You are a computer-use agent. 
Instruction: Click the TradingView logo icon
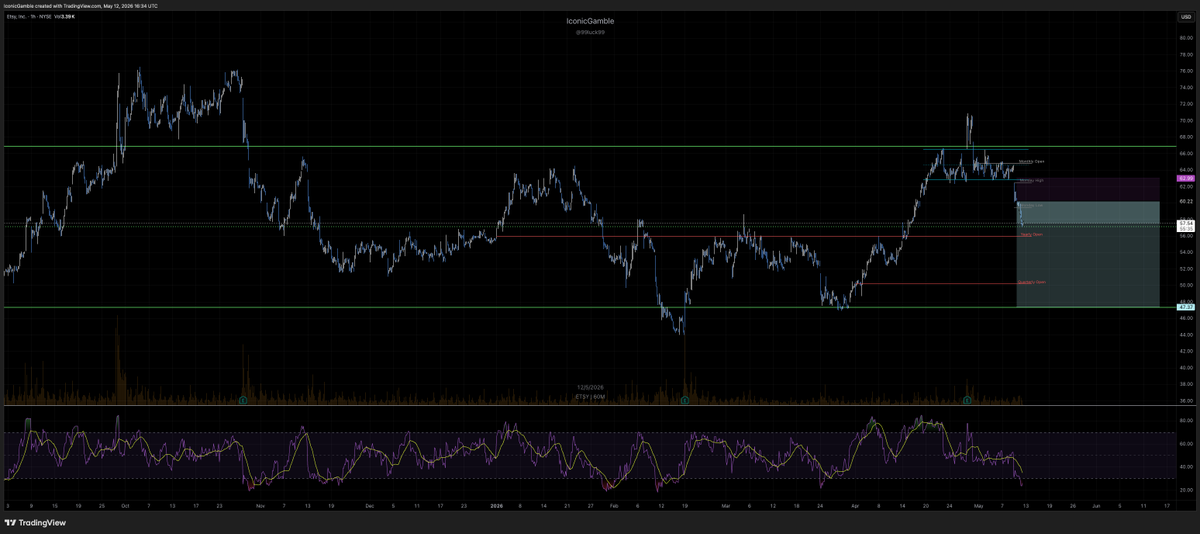(x=10, y=522)
